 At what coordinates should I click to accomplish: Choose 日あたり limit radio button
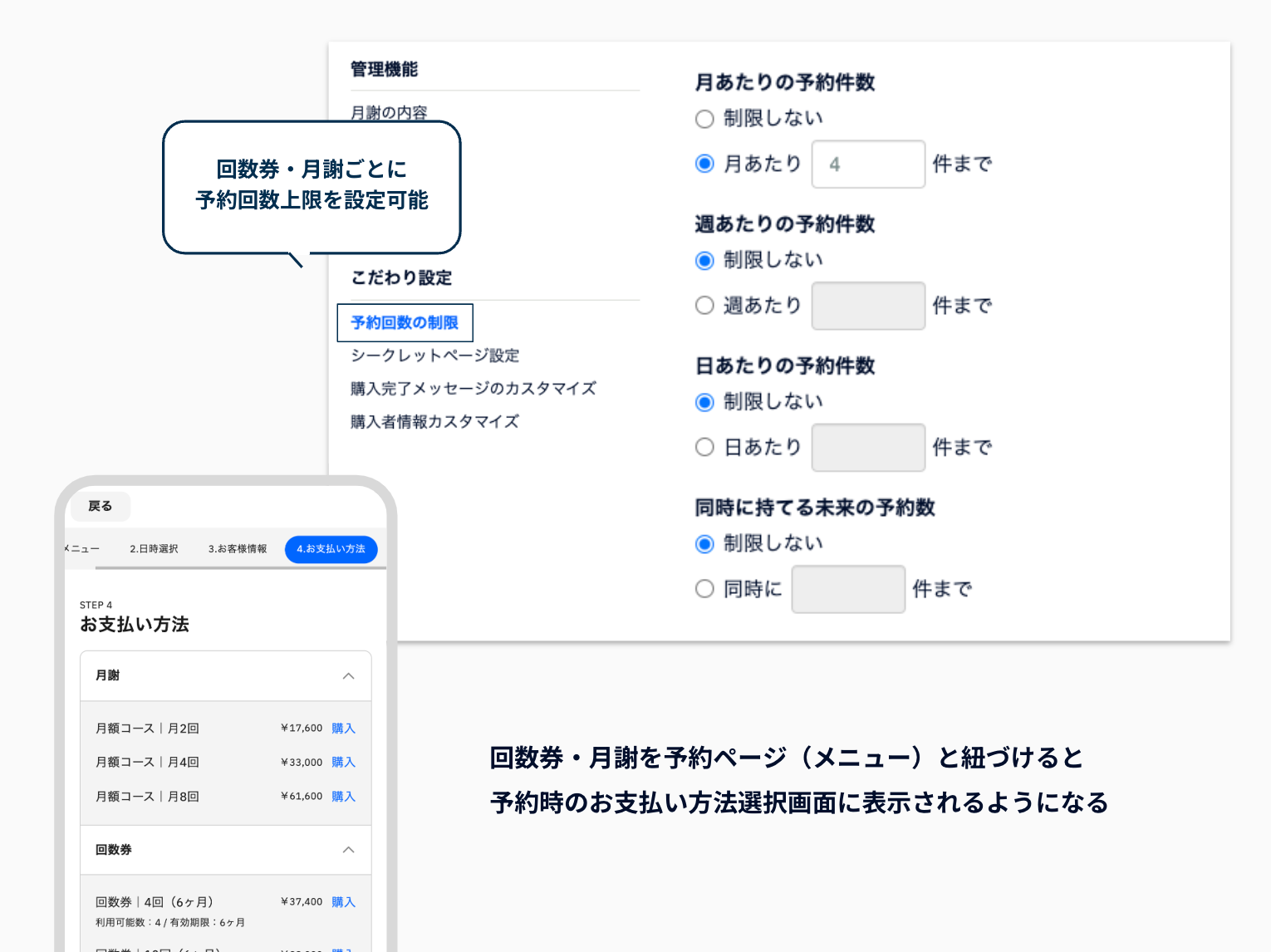coord(704,447)
